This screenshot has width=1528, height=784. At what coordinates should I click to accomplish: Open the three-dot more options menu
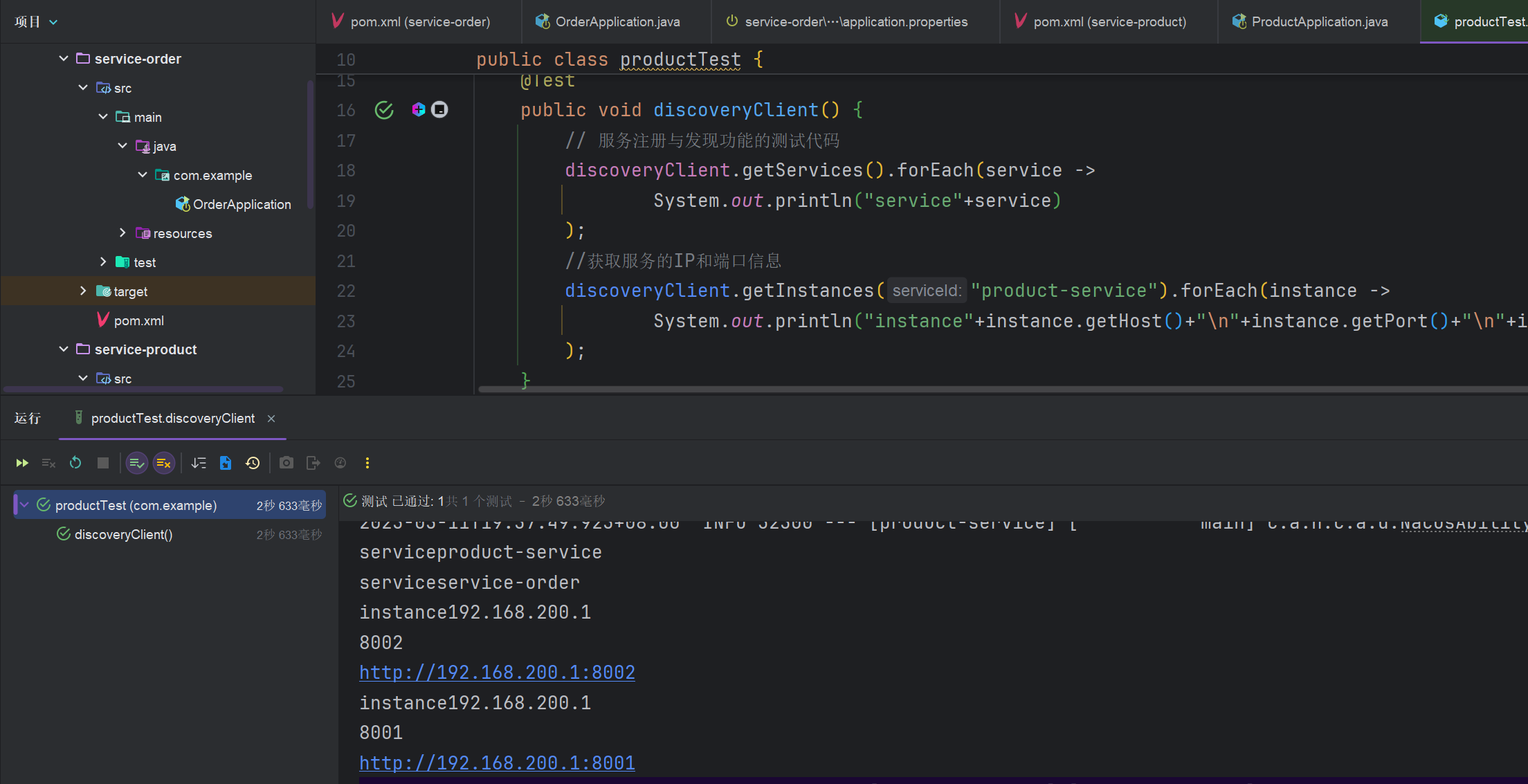pos(367,463)
